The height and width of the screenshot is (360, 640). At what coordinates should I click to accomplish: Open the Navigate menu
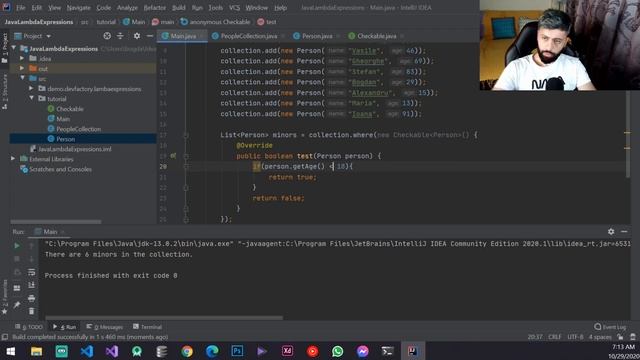point(78,8)
